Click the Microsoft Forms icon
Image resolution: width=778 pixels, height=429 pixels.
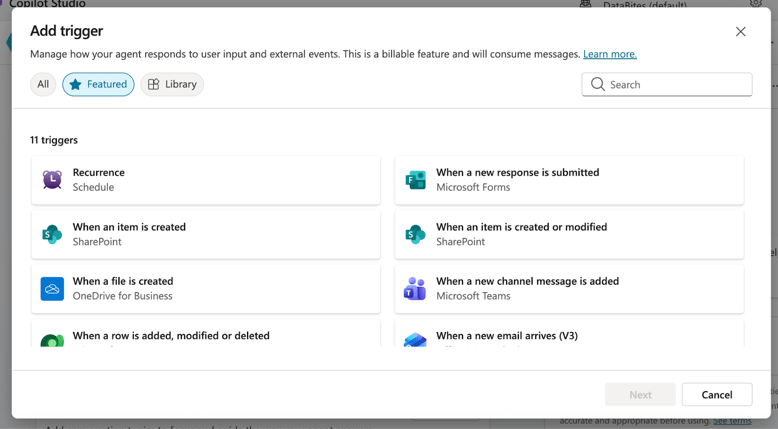coord(415,180)
